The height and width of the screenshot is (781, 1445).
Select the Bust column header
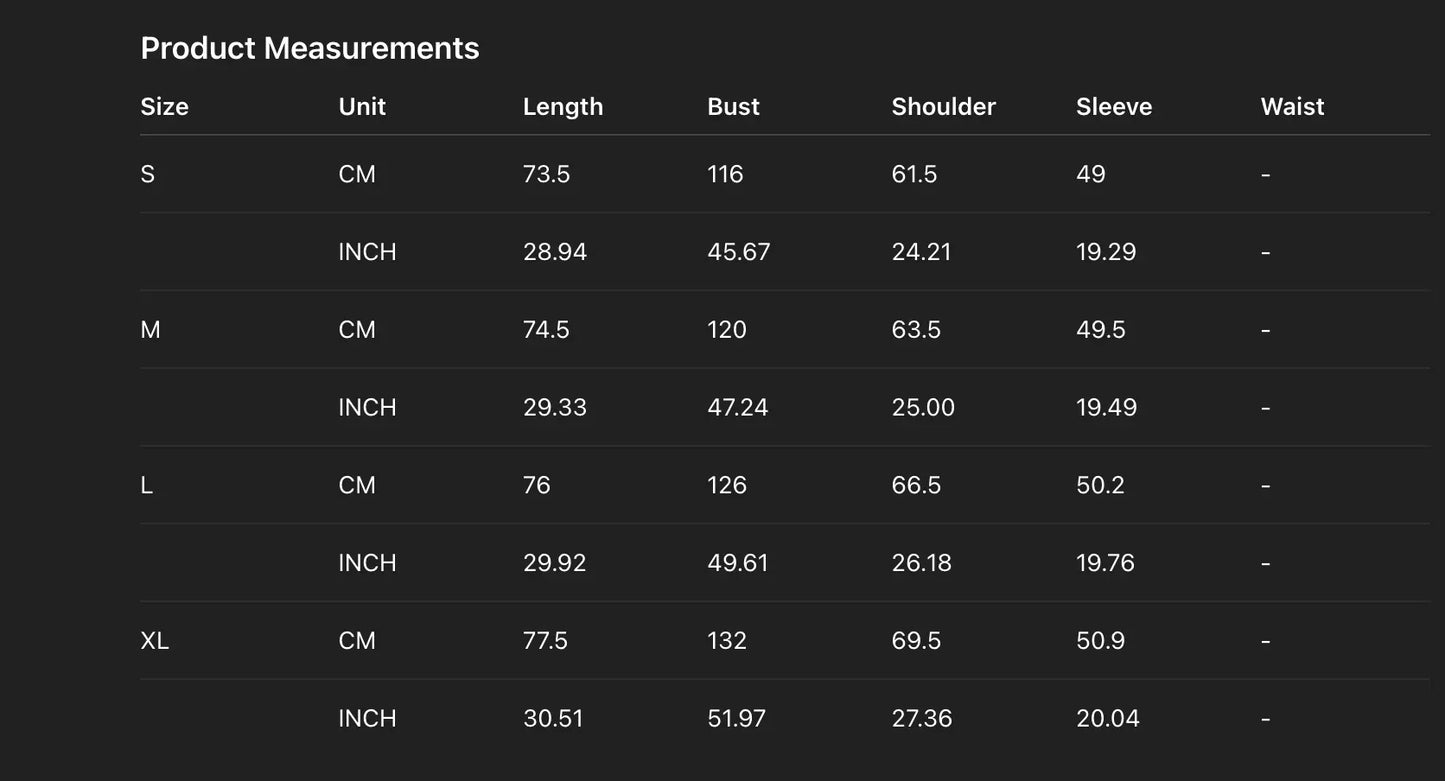[733, 107]
